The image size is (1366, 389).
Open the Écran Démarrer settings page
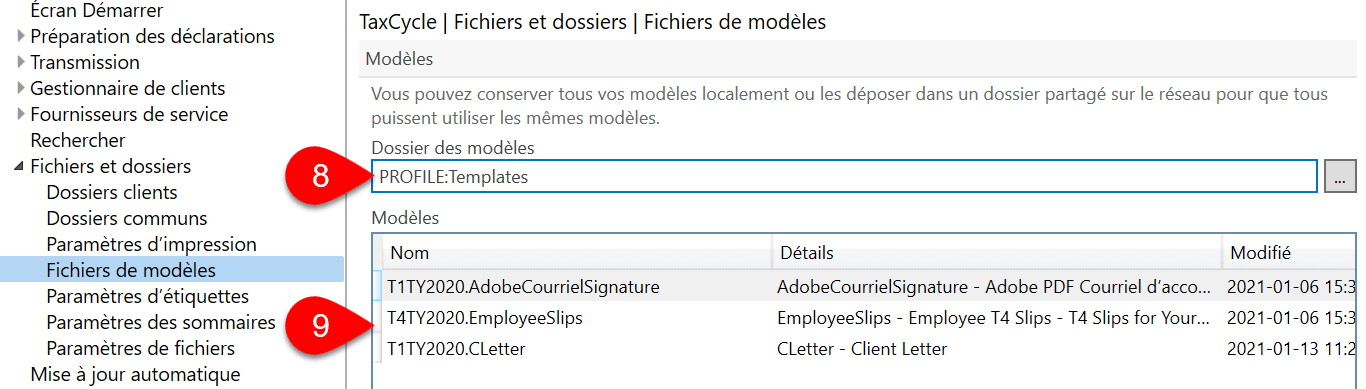click(x=97, y=11)
